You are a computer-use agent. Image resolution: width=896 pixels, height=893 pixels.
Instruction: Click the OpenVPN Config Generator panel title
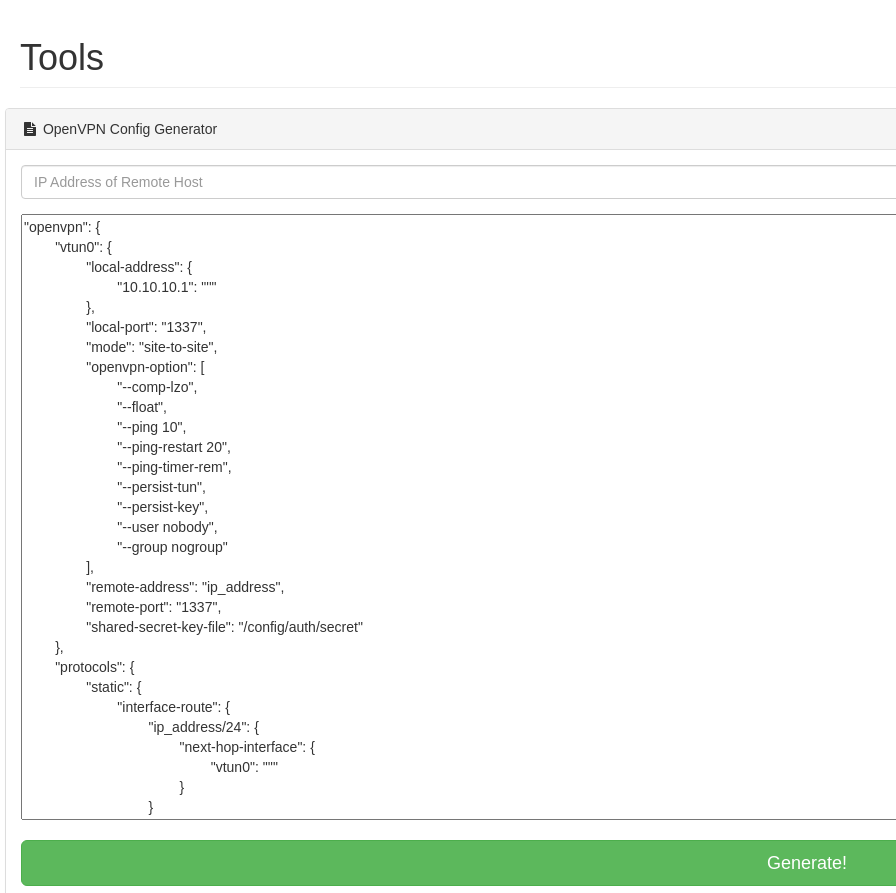point(130,129)
